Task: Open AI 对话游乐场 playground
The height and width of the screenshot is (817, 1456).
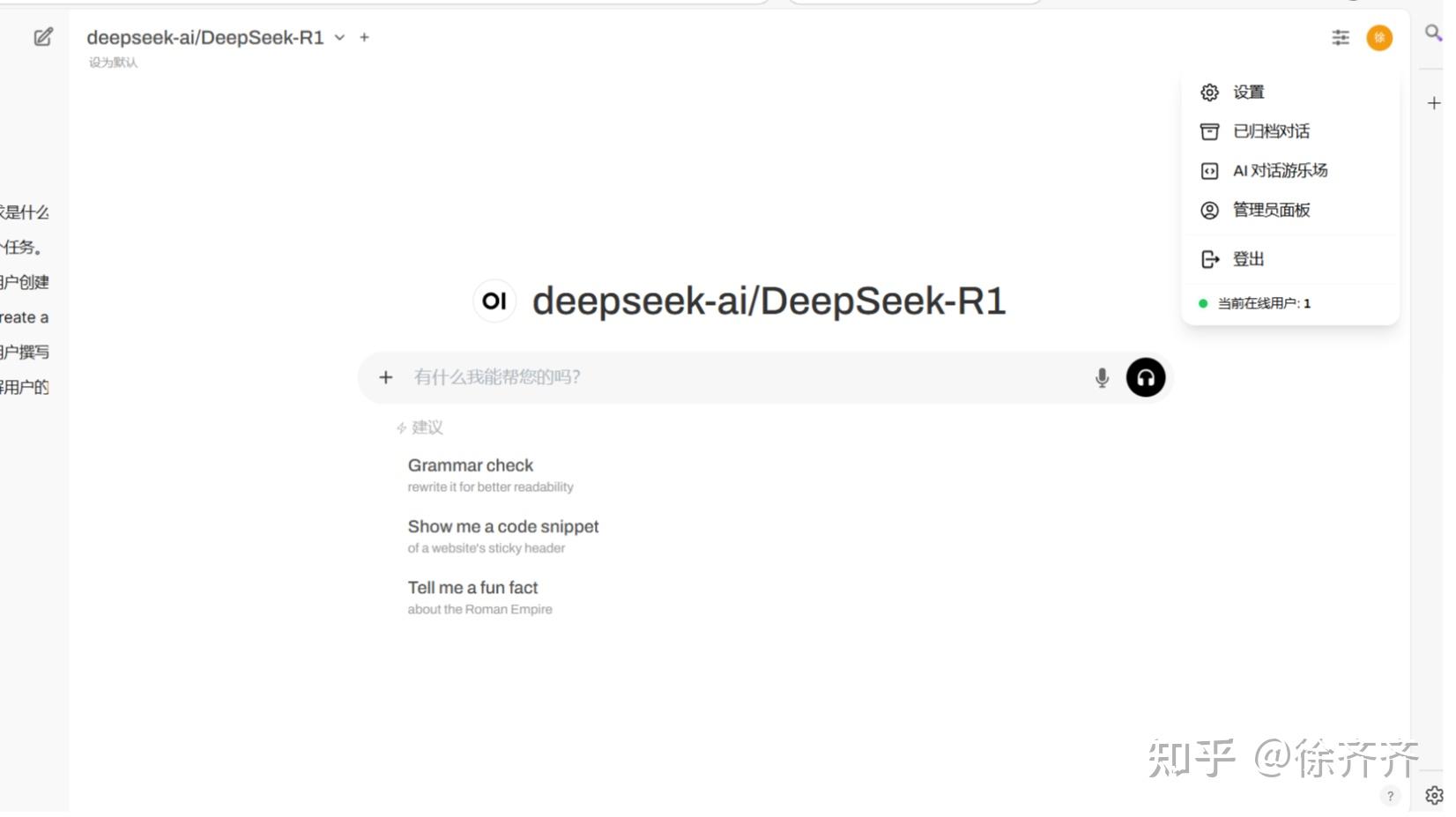Action: (x=1281, y=171)
